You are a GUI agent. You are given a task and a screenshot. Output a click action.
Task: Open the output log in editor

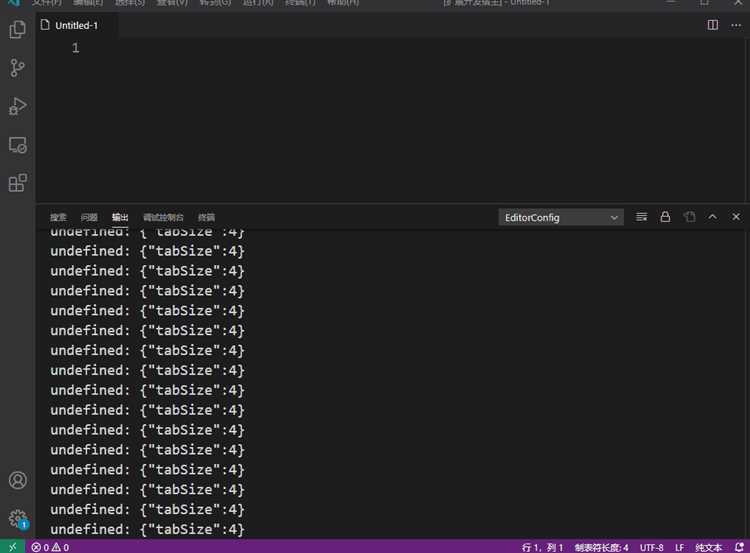(x=689, y=217)
